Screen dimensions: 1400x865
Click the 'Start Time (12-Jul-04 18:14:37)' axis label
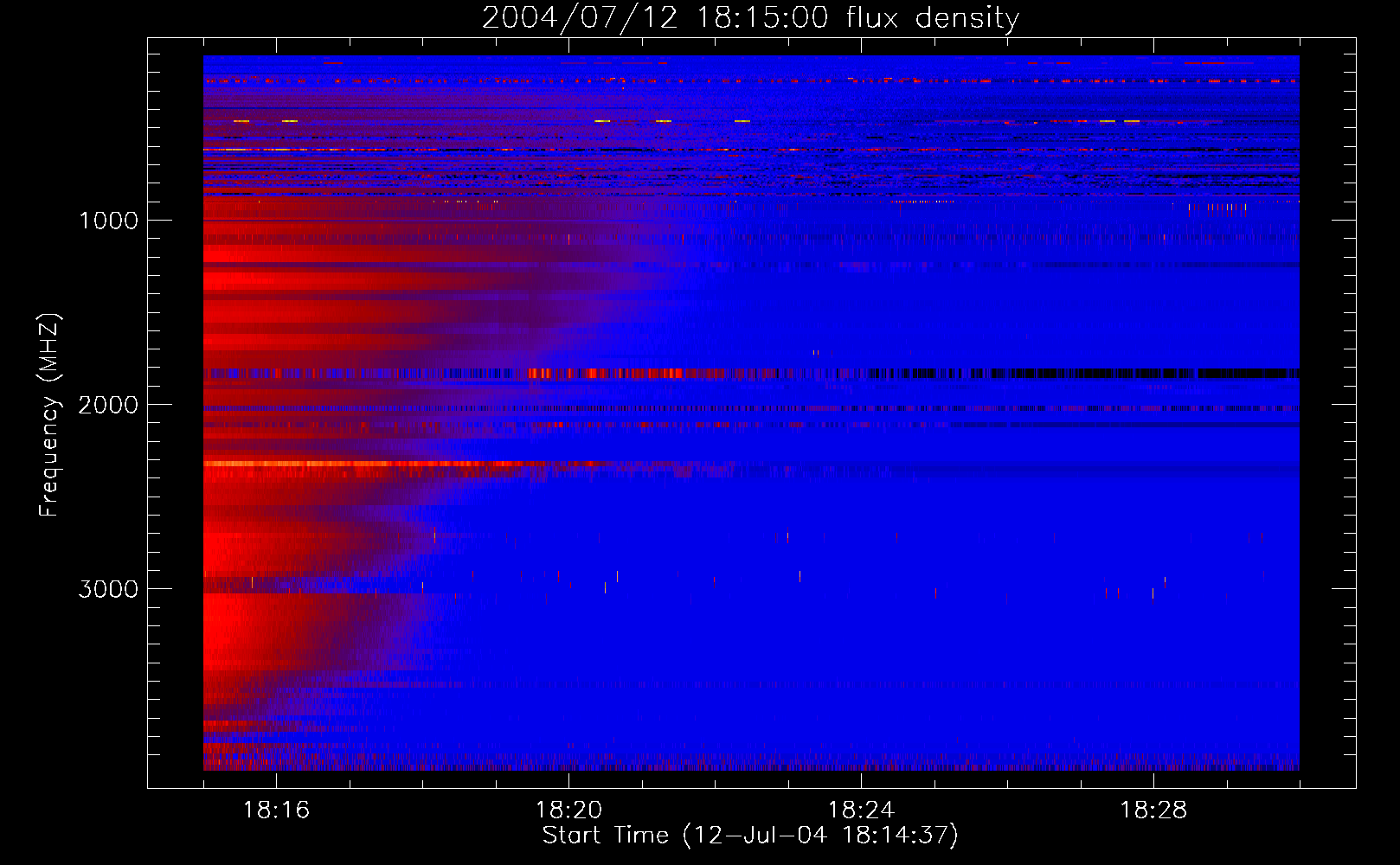pos(750,836)
